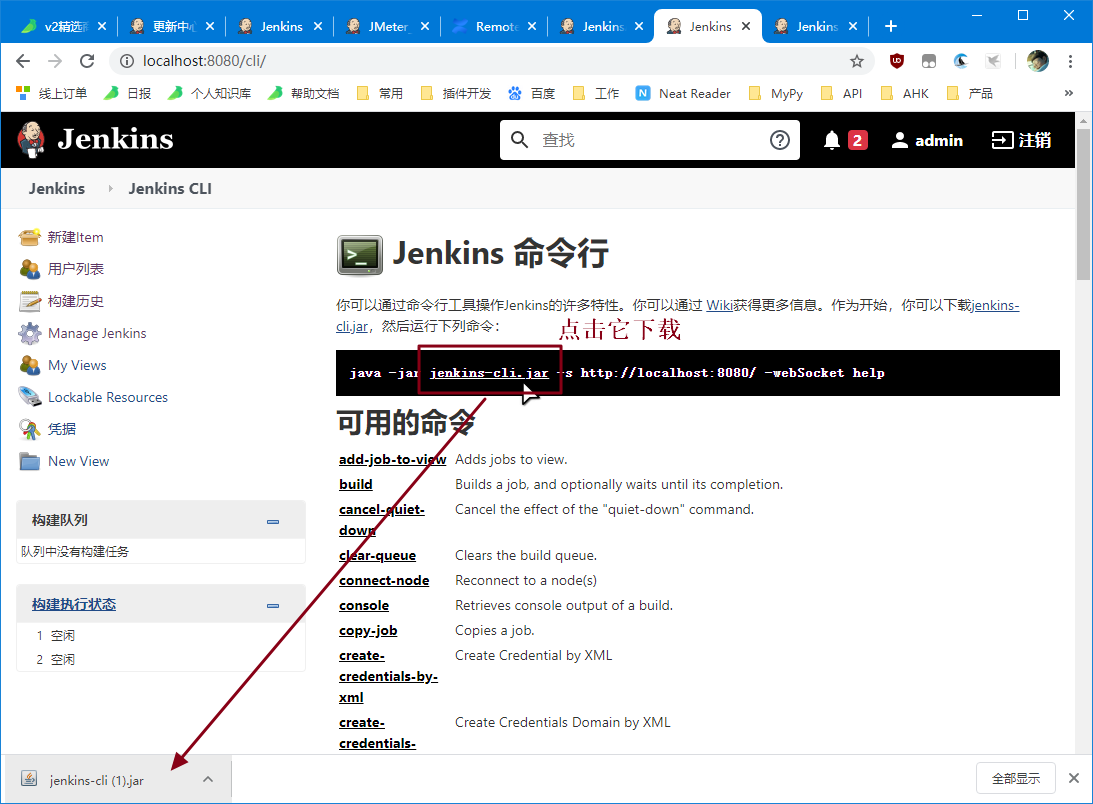
Task: Click the notifications bell icon
Action: pos(831,140)
